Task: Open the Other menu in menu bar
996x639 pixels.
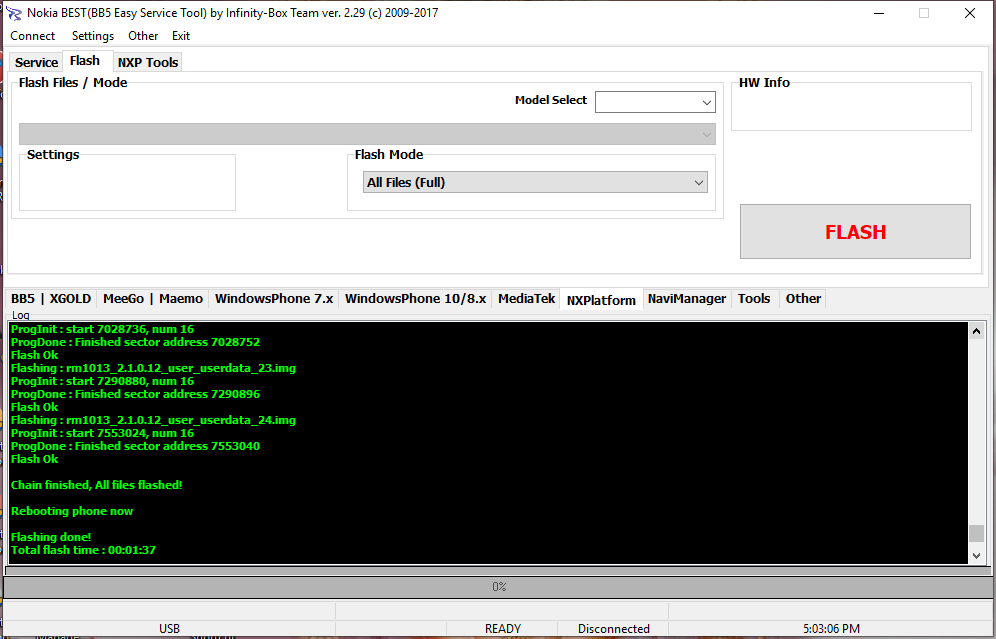Action: click(143, 36)
